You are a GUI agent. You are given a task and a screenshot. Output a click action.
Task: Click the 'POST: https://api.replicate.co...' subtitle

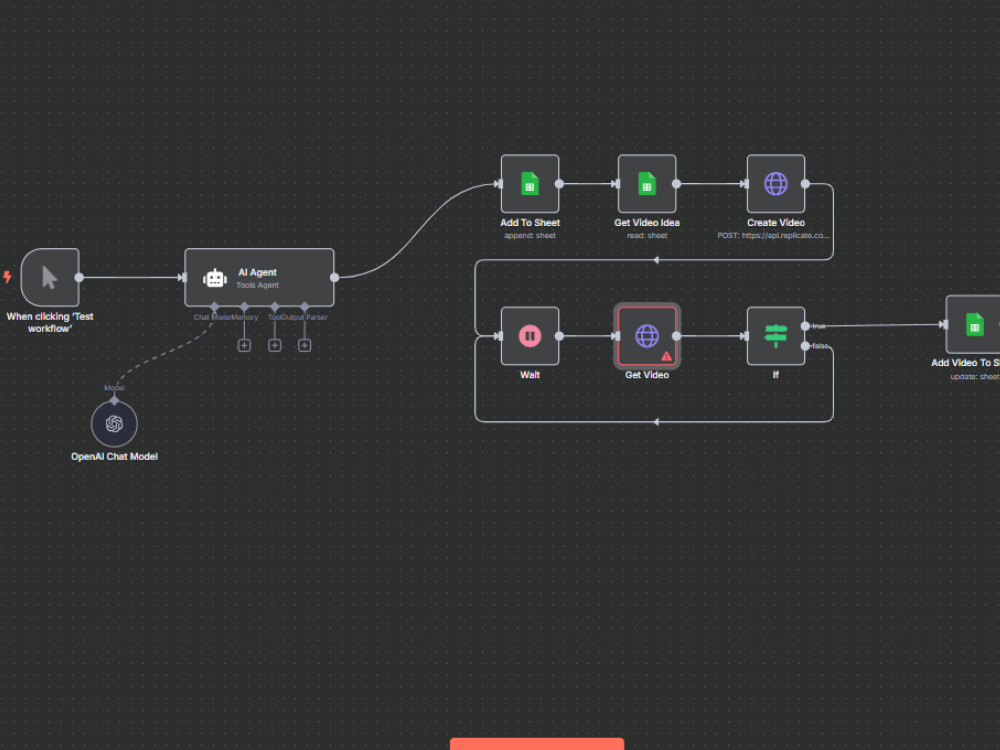pyautogui.click(x=773, y=235)
